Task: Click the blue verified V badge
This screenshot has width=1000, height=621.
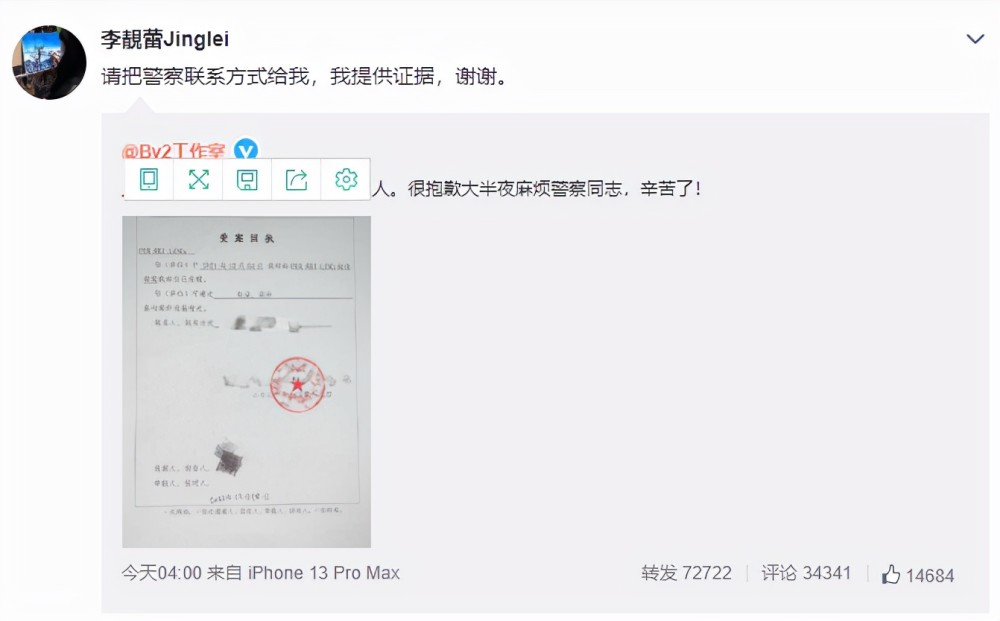Action: pyautogui.click(x=246, y=150)
